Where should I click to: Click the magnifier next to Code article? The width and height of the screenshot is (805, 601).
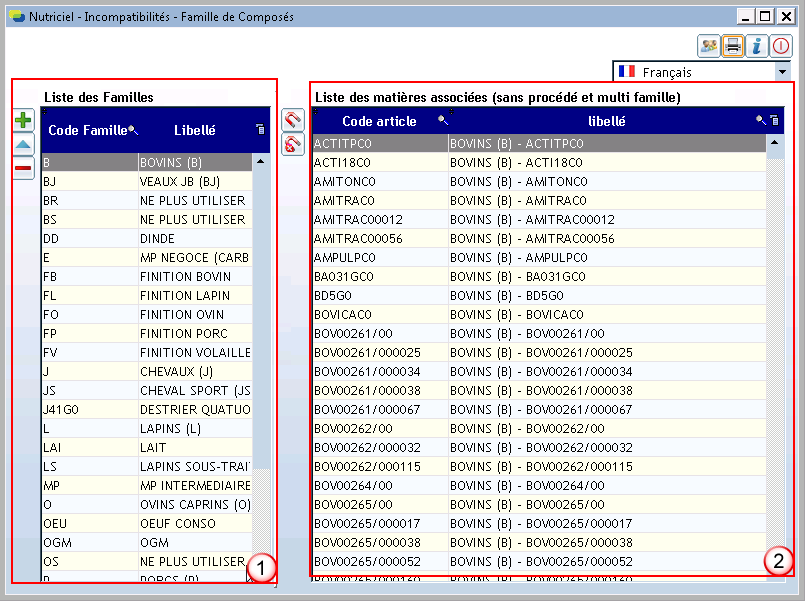443,120
